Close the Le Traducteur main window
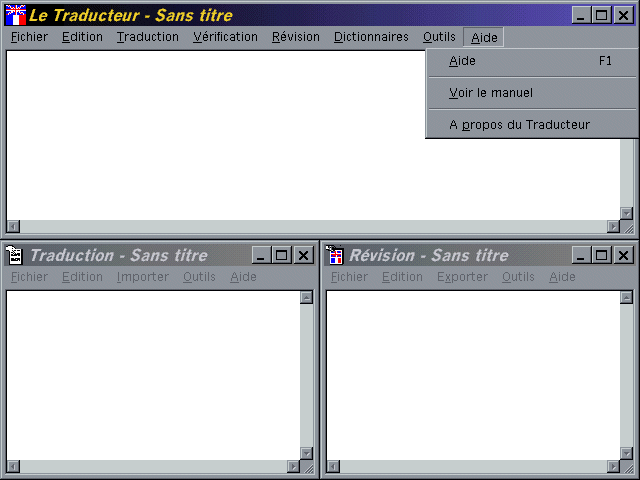This screenshot has height=480, width=640. (x=623, y=16)
